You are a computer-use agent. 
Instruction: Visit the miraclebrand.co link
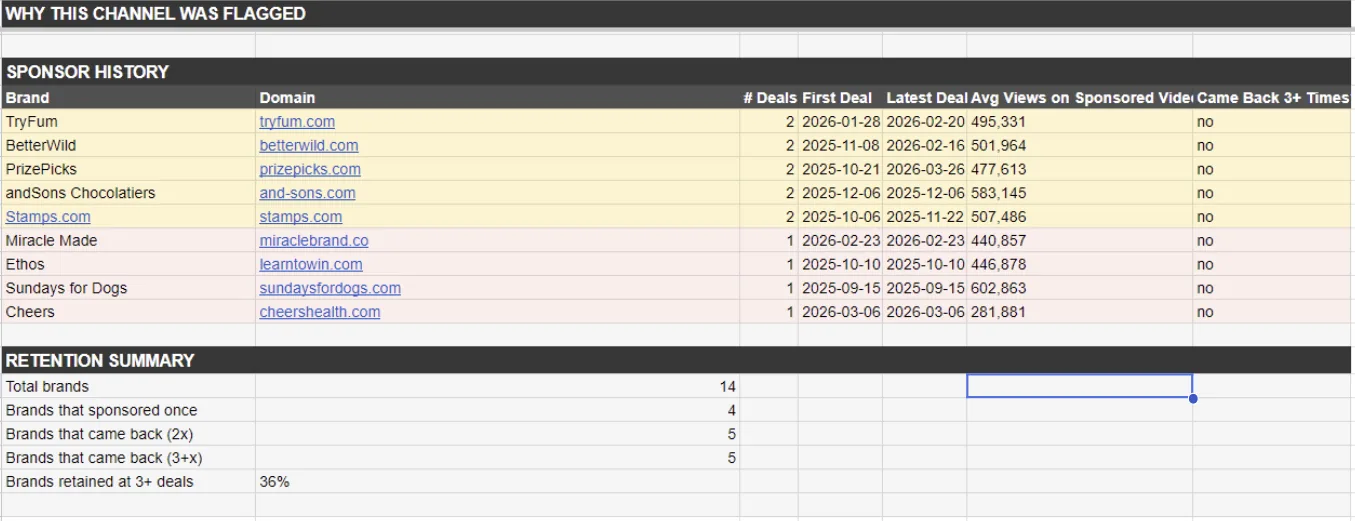pyautogui.click(x=314, y=241)
